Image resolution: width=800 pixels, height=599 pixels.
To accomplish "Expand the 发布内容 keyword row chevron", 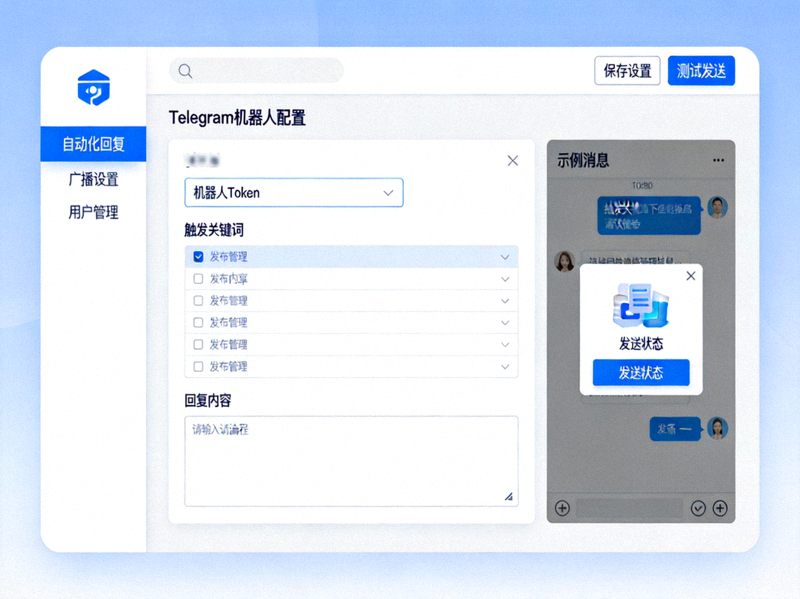I will point(505,279).
